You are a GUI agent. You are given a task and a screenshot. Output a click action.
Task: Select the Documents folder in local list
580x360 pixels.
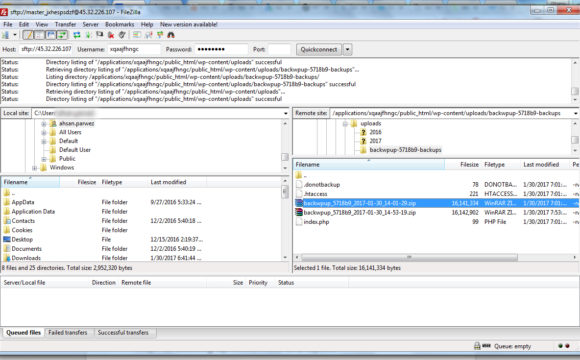27,249
